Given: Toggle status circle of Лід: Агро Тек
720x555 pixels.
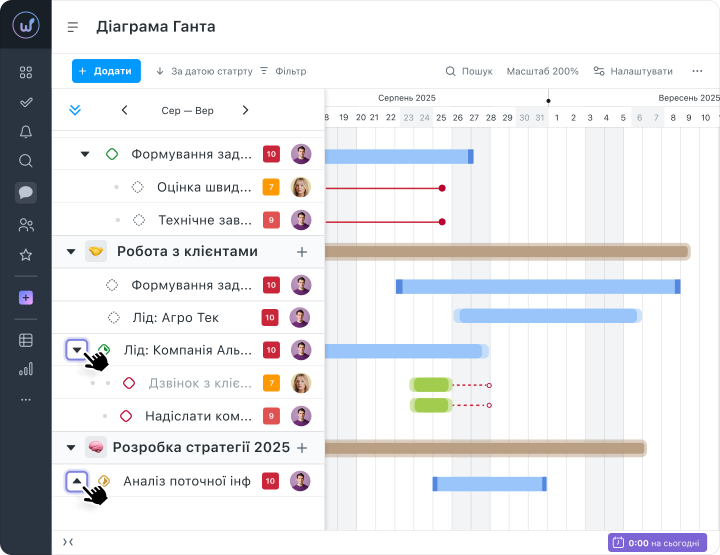Looking at the screenshot, I should [112, 318].
